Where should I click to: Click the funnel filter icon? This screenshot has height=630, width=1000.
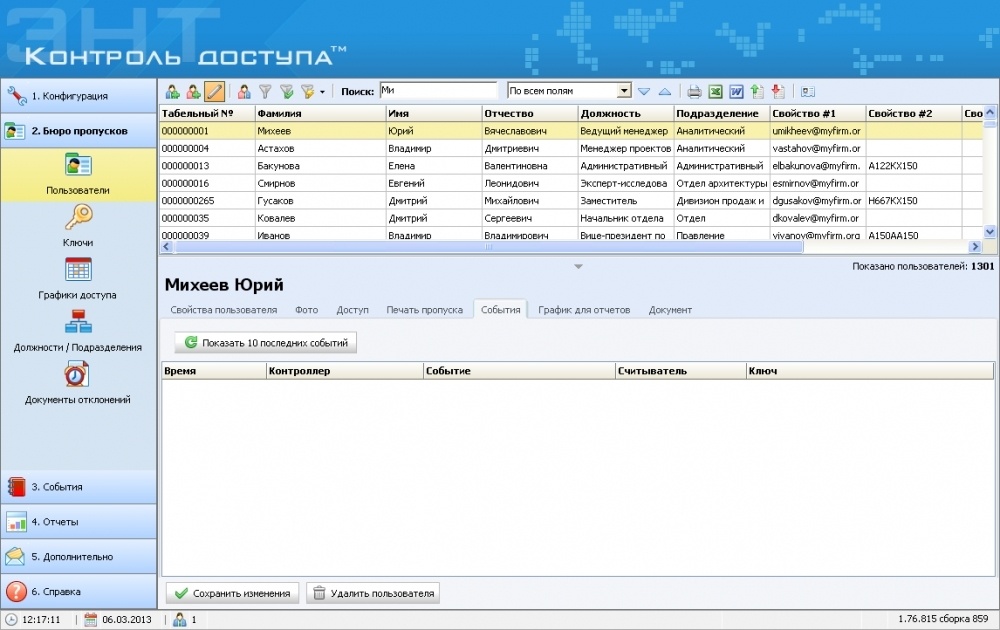pyautogui.click(x=266, y=91)
